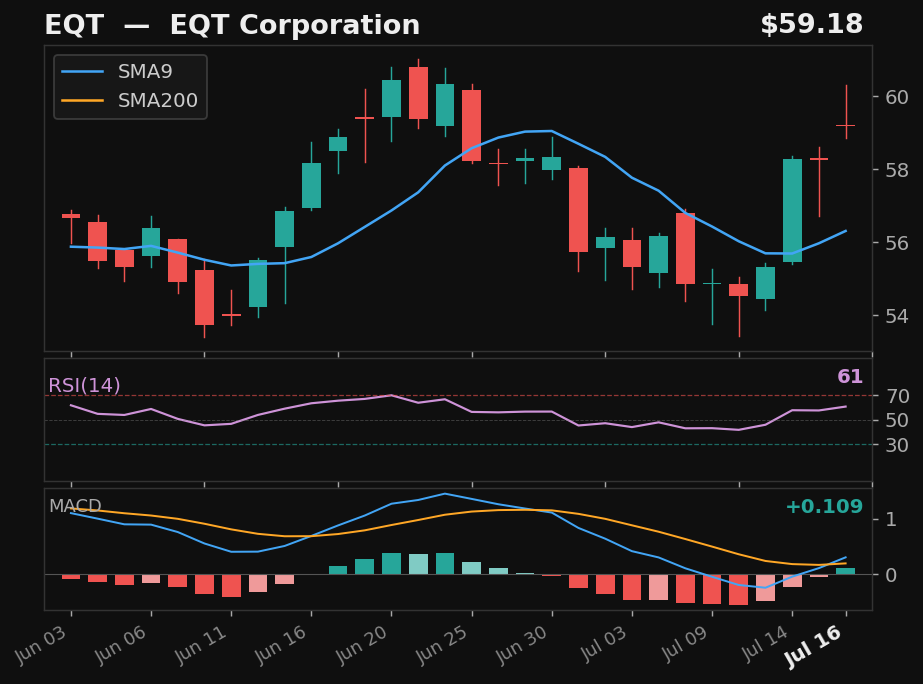The width and height of the screenshot is (923, 684).
Task: Click the Jul 03 date label
Action: pos(603,643)
